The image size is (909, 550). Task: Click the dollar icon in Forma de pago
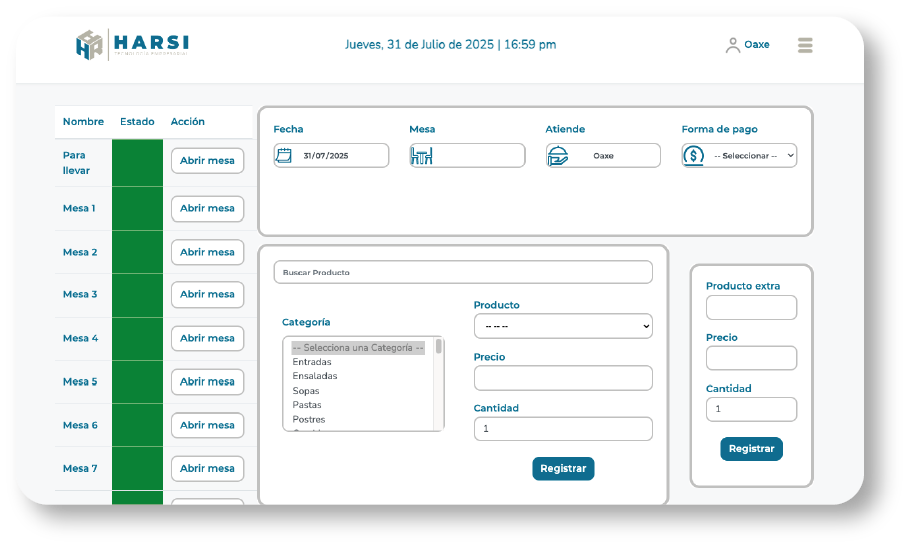(x=693, y=155)
